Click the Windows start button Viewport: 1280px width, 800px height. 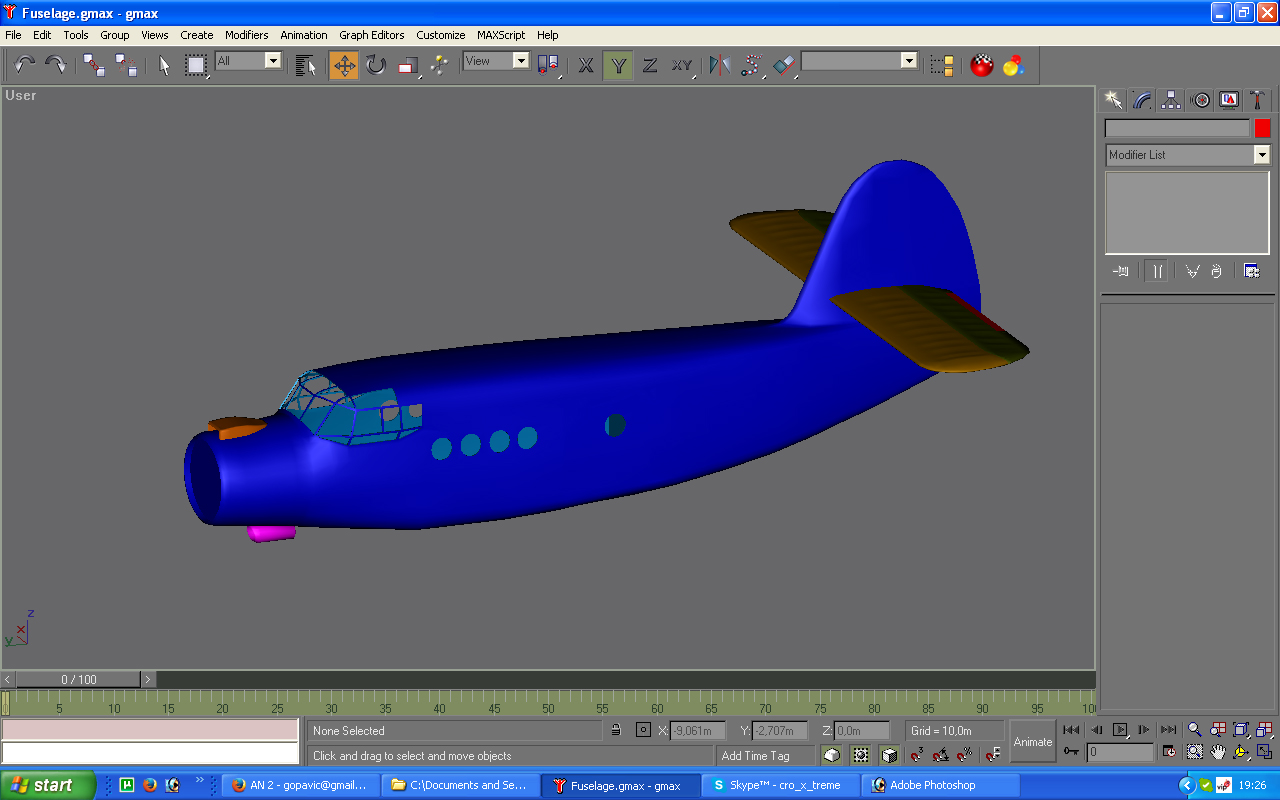click(48, 785)
